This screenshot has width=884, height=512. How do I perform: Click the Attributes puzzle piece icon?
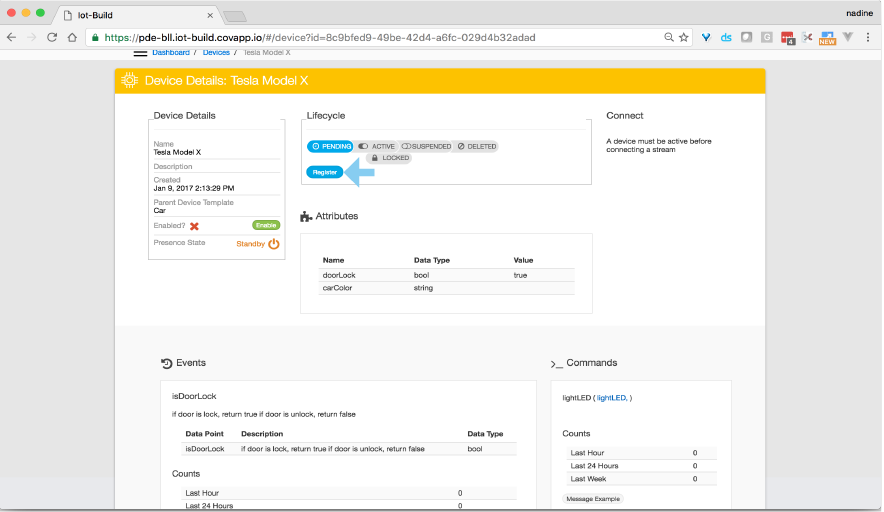[306, 216]
